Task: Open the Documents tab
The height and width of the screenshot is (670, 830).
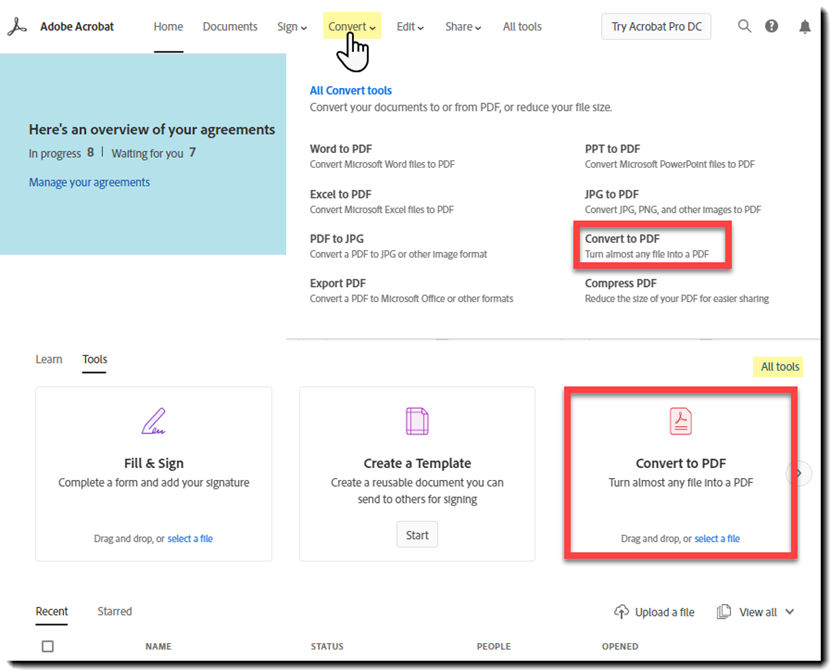Action: tap(230, 26)
